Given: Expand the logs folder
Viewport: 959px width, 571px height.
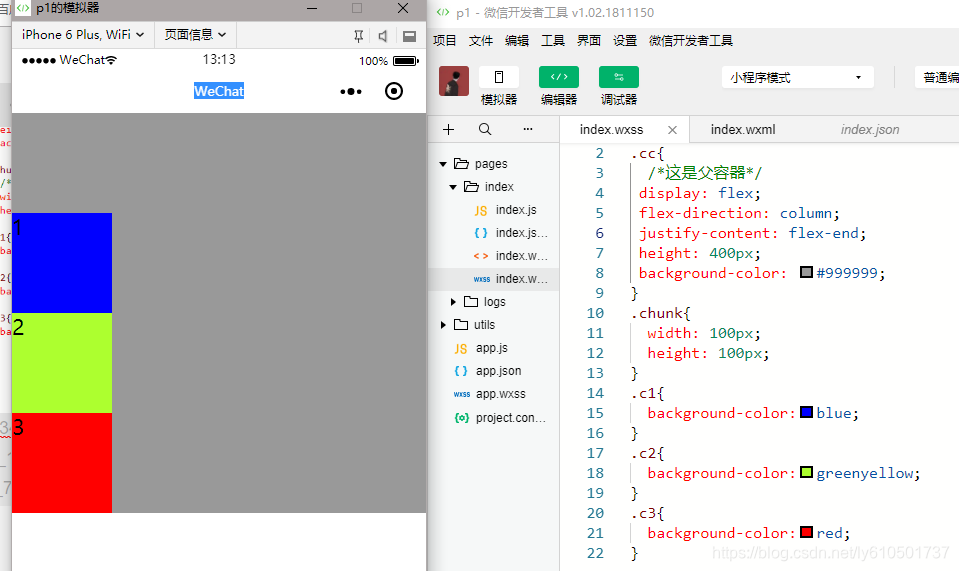Looking at the screenshot, I should 453,302.
